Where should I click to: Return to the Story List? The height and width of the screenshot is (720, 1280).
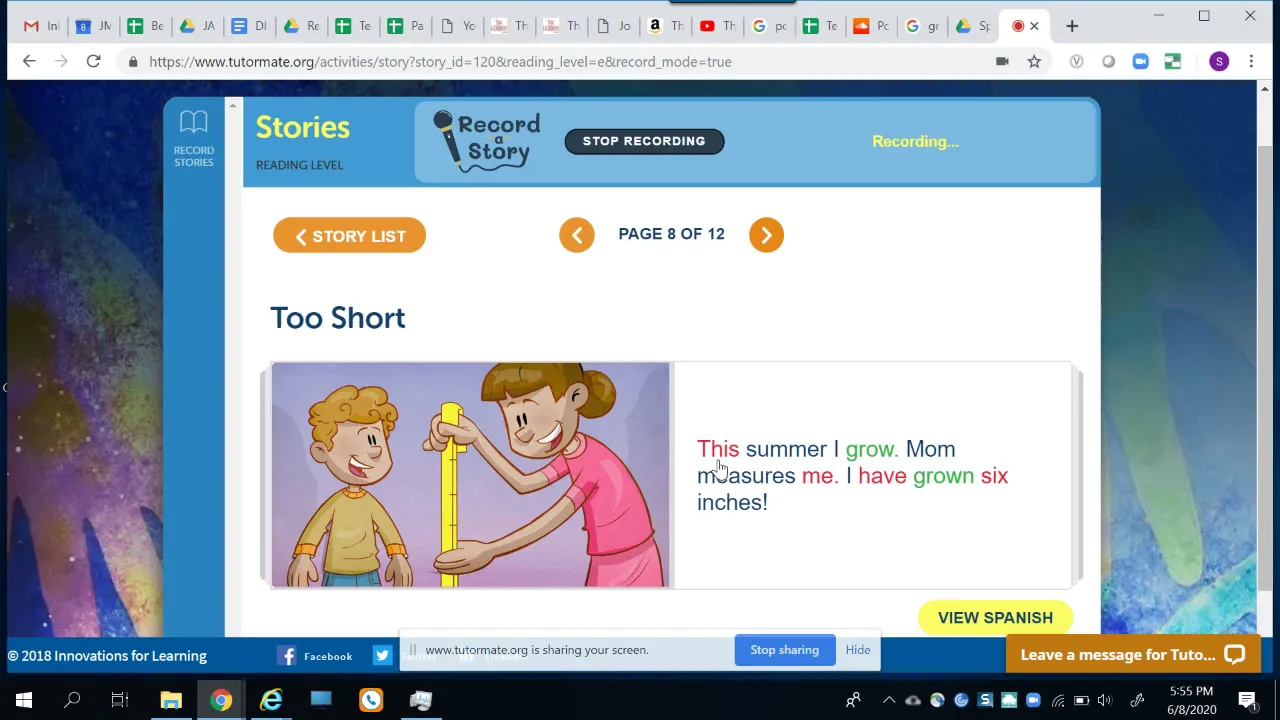349,236
